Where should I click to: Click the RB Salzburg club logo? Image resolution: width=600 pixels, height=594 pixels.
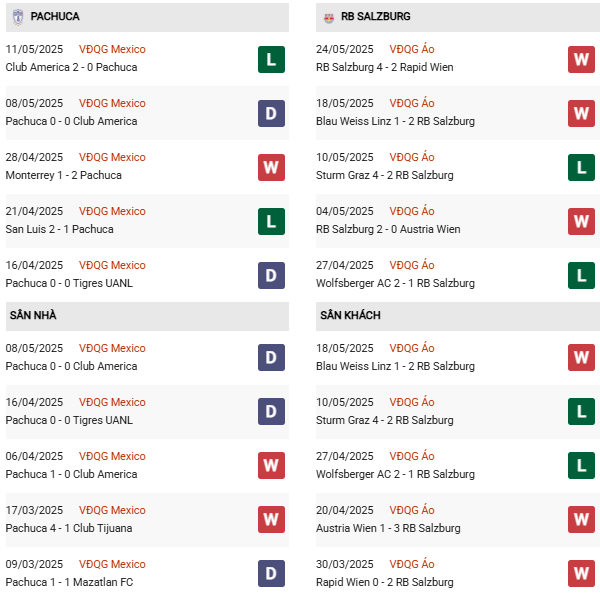click(329, 17)
